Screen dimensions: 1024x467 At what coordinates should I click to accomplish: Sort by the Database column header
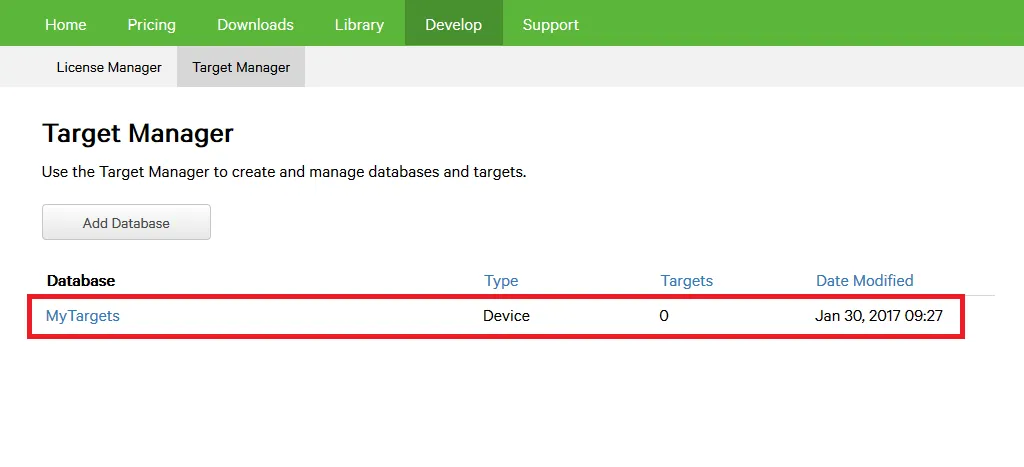click(x=81, y=281)
